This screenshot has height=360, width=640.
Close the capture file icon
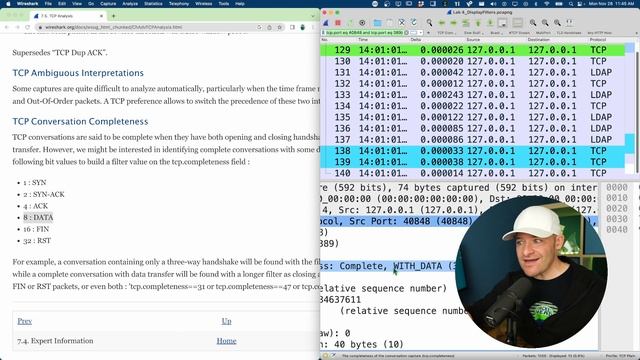click(402, 22)
